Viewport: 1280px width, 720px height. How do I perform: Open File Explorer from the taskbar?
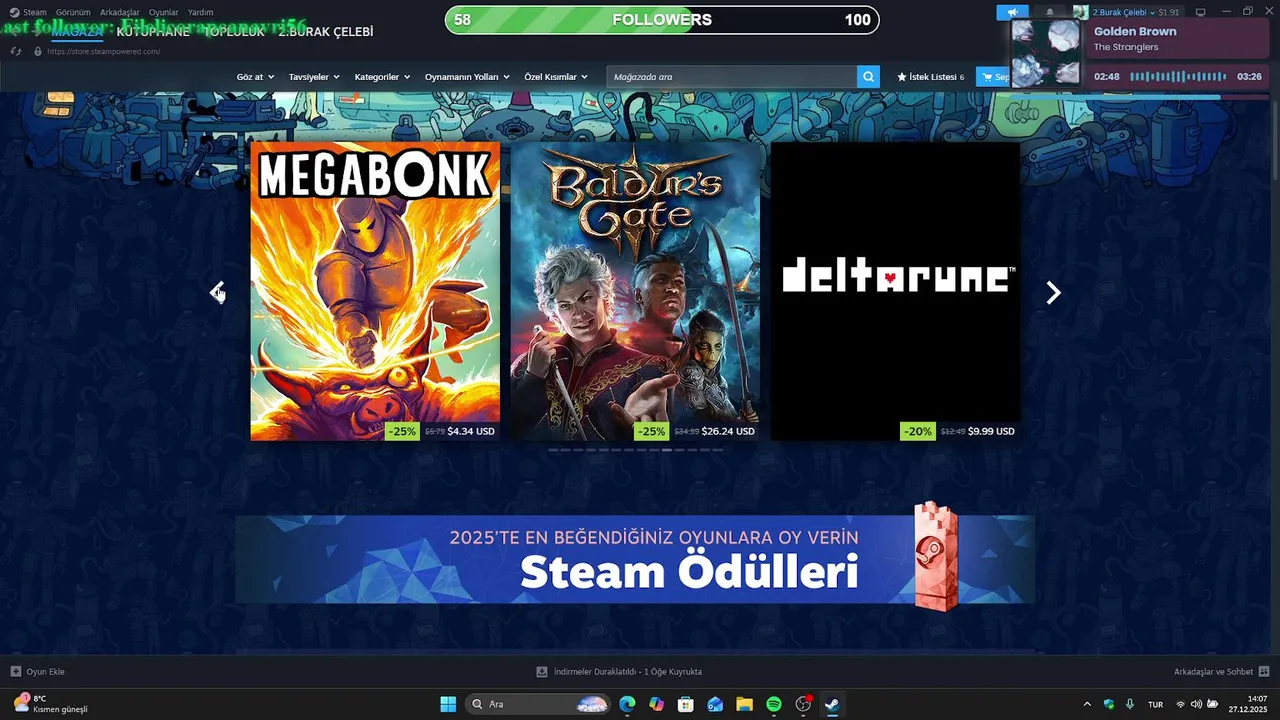(744, 704)
